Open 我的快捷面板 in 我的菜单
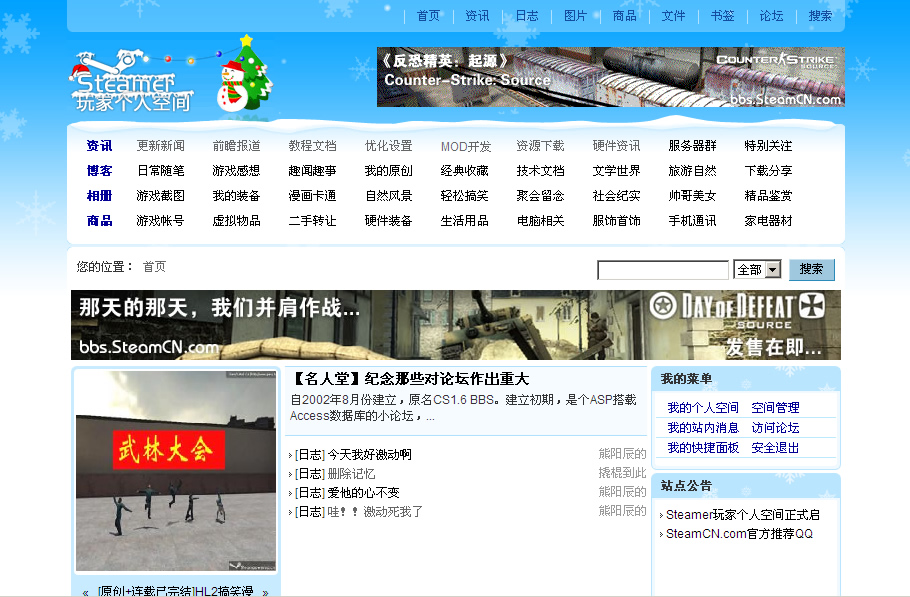910x597 pixels. 703,448
